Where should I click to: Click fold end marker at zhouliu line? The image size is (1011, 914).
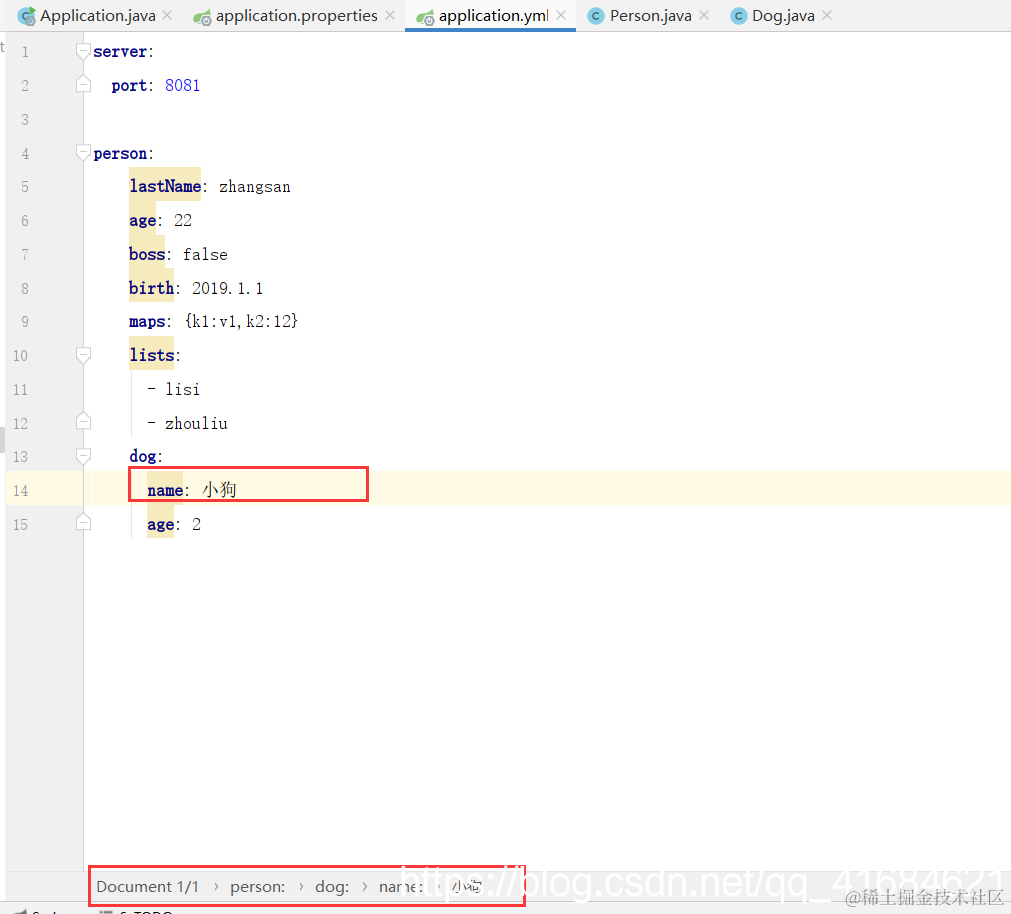(x=83, y=421)
